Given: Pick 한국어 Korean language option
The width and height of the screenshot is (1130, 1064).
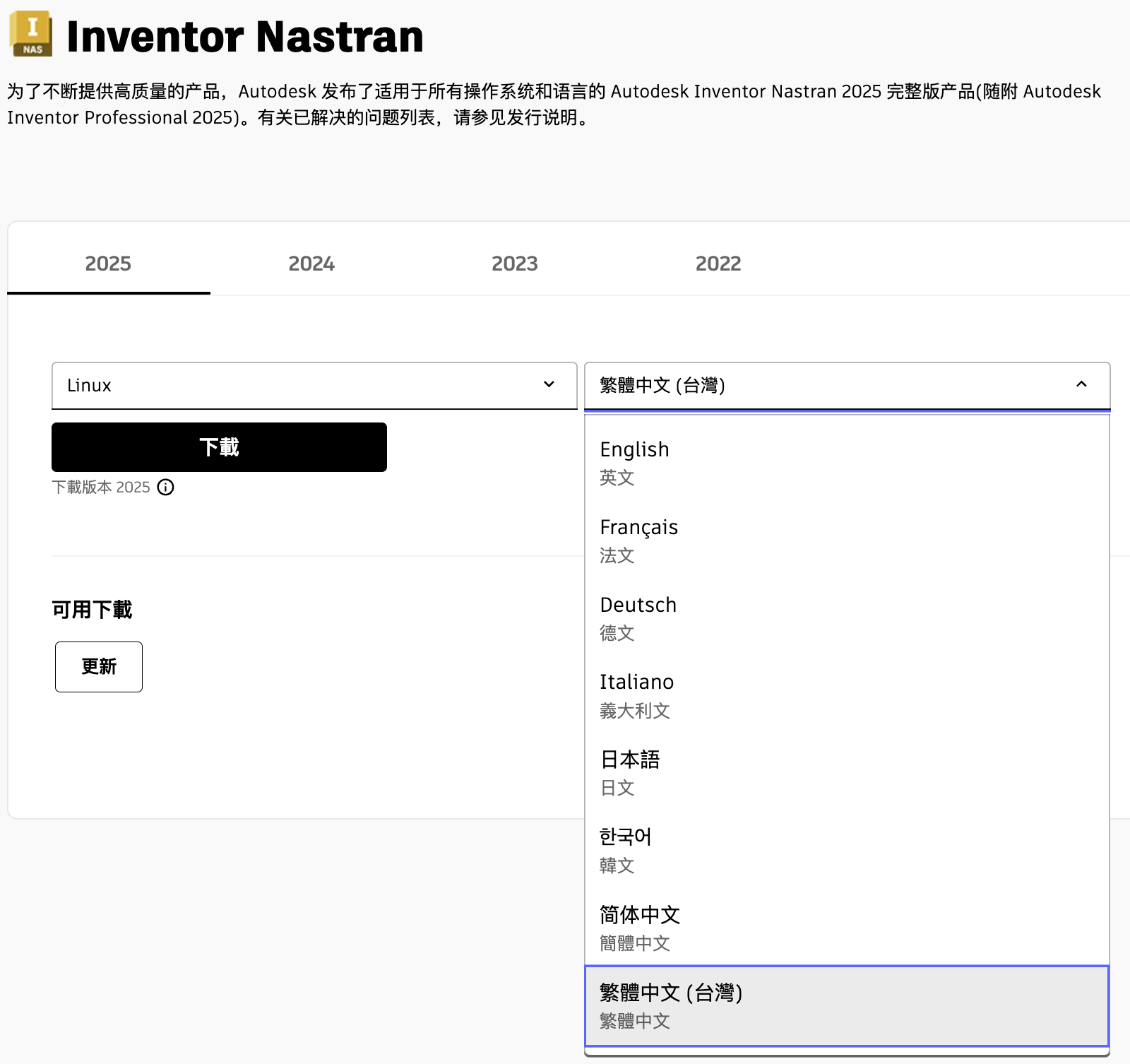Looking at the screenshot, I should 846,851.
